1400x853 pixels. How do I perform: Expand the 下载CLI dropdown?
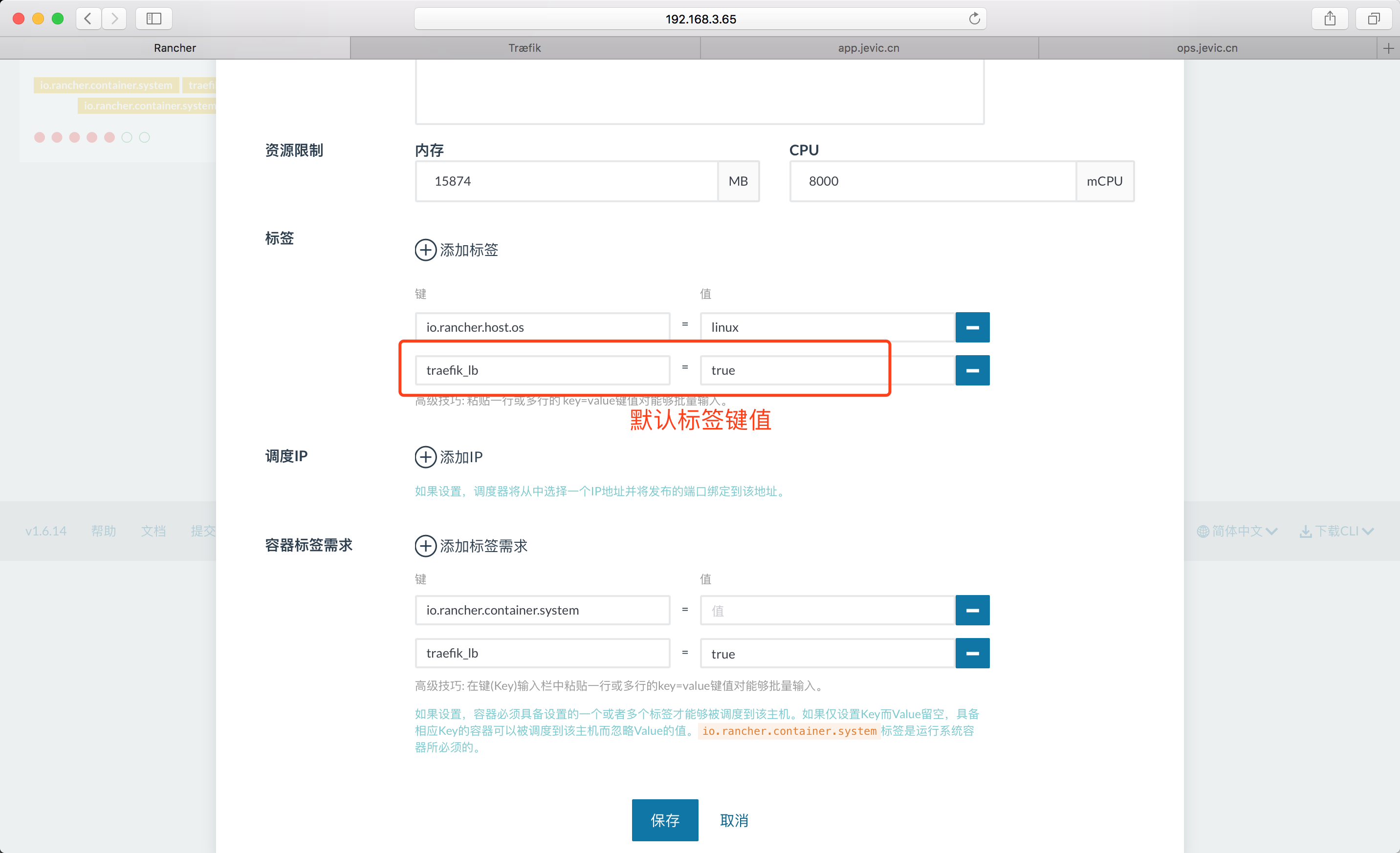click(x=1336, y=531)
